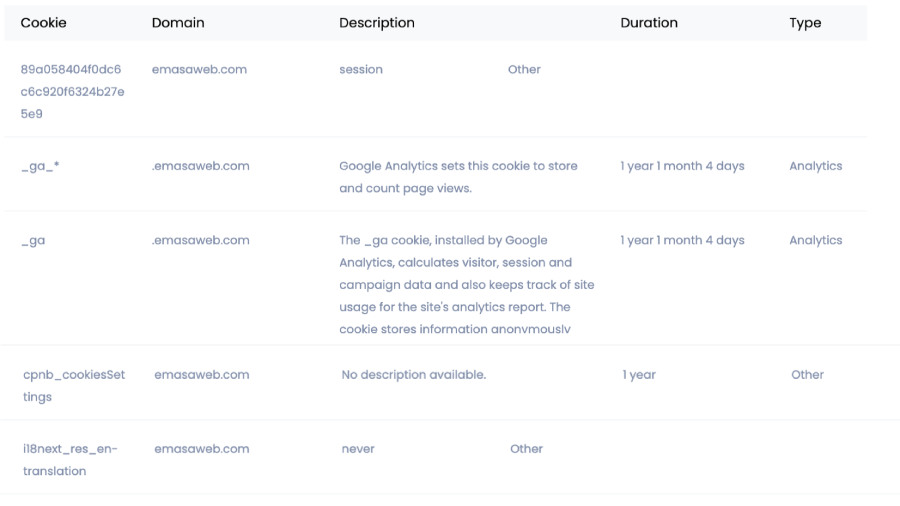Select the cpnb_cookiesSettings cookie name
Image resolution: width=900 pixels, height=506 pixels.
pyautogui.click(x=74, y=385)
